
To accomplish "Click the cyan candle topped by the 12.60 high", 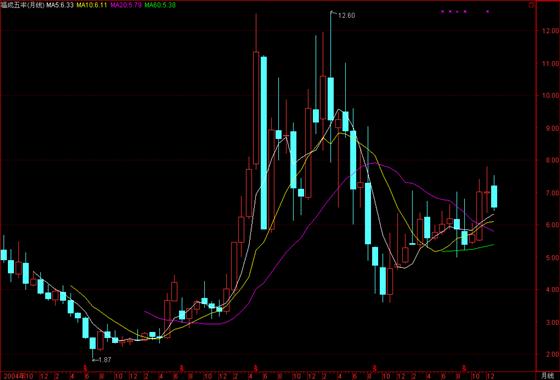I will pyautogui.click(x=331, y=99).
